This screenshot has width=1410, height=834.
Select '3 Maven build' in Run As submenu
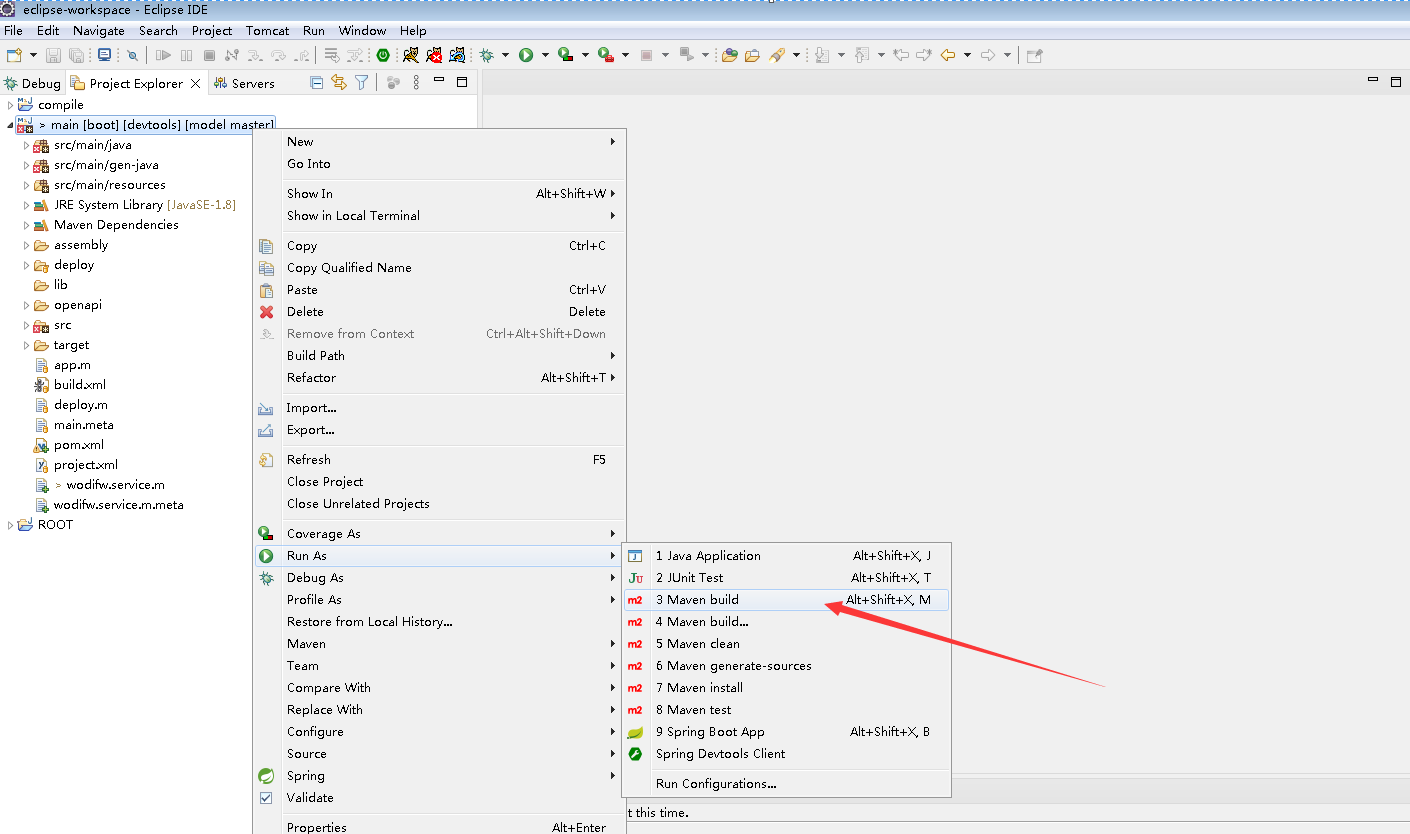[x=785, y=600]
